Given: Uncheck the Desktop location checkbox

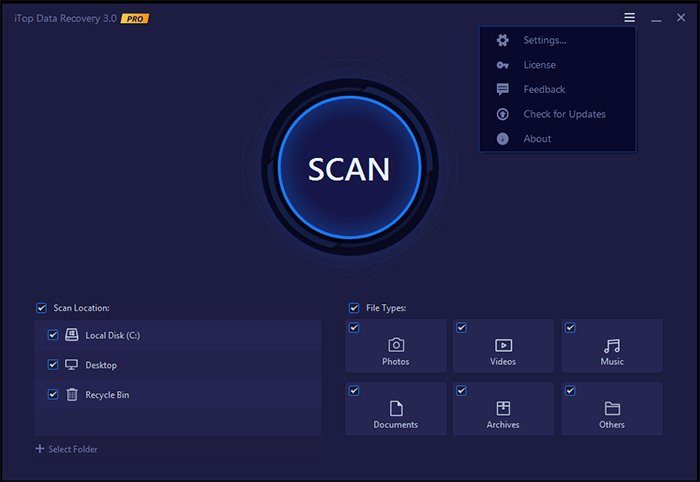Looking at the screenshot, I should coord(53,365).
